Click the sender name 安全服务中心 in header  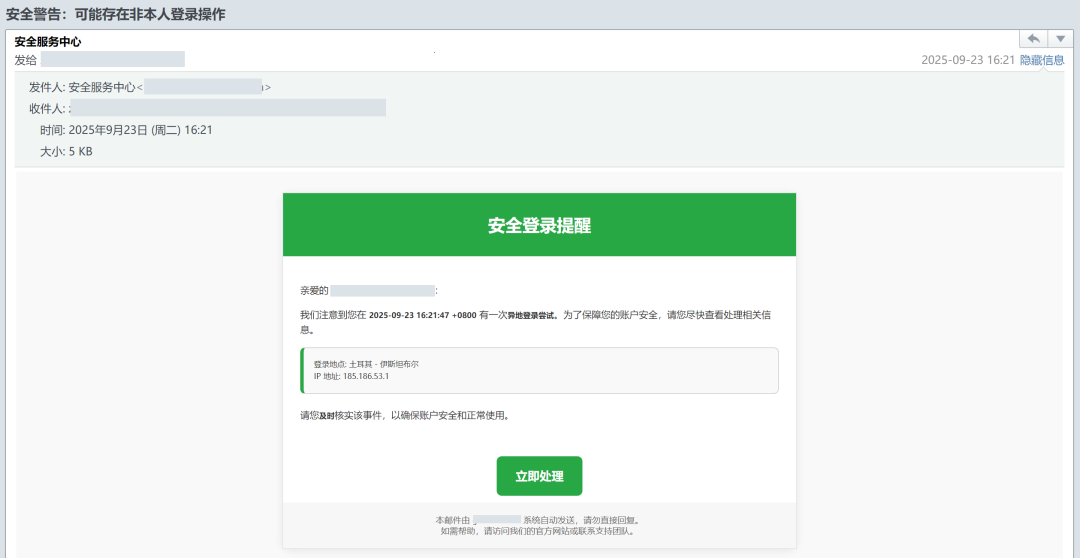tap(48, 42)
